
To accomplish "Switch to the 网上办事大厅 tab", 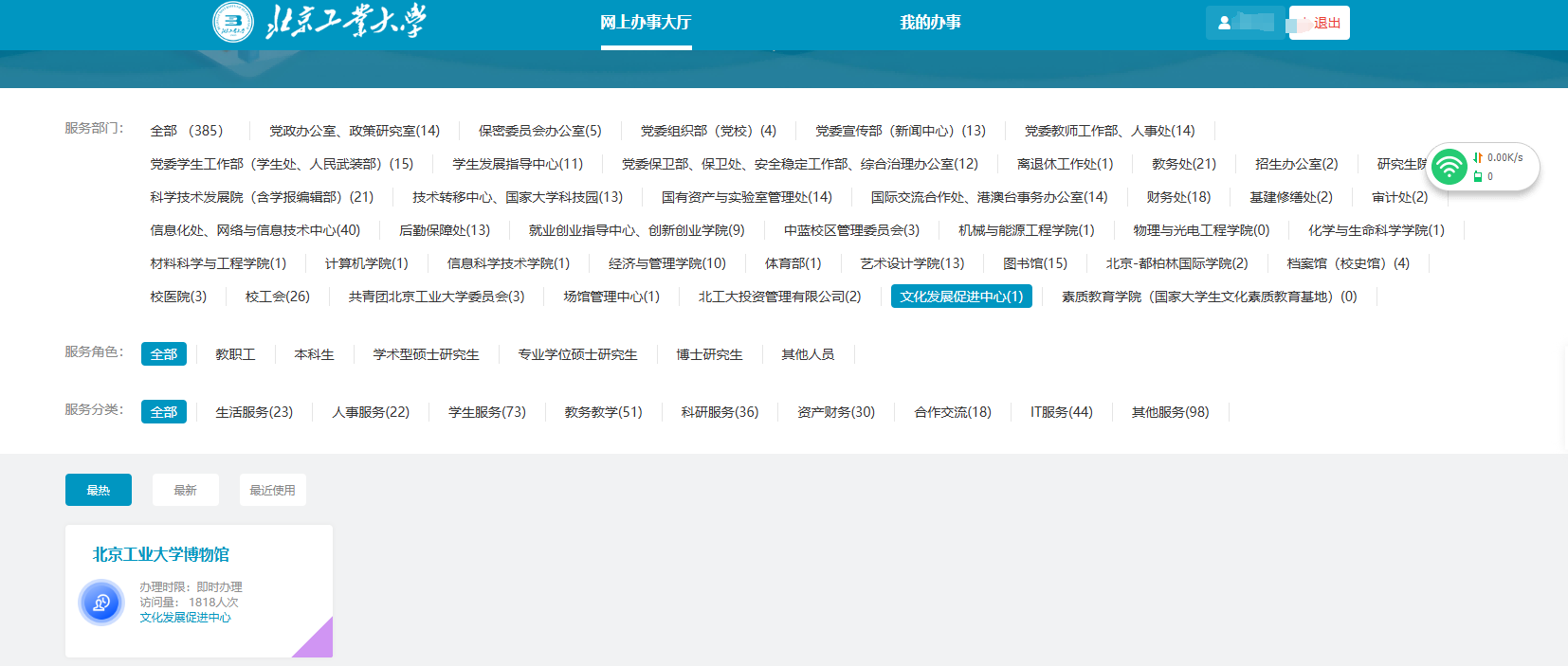I will point(646,23).
